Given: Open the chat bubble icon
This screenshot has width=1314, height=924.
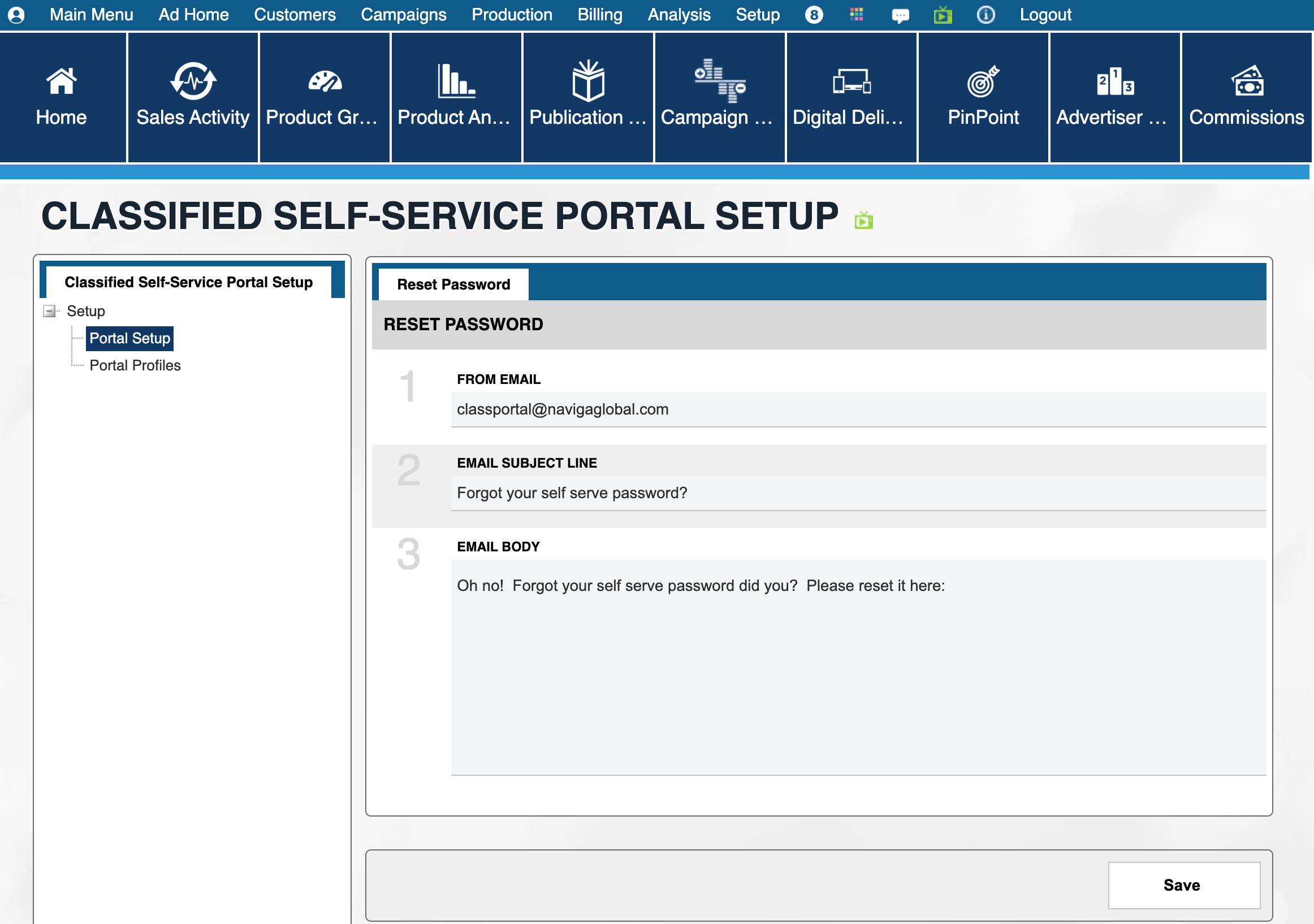Looking at the screenshot, I should click(x=900, y=15).
